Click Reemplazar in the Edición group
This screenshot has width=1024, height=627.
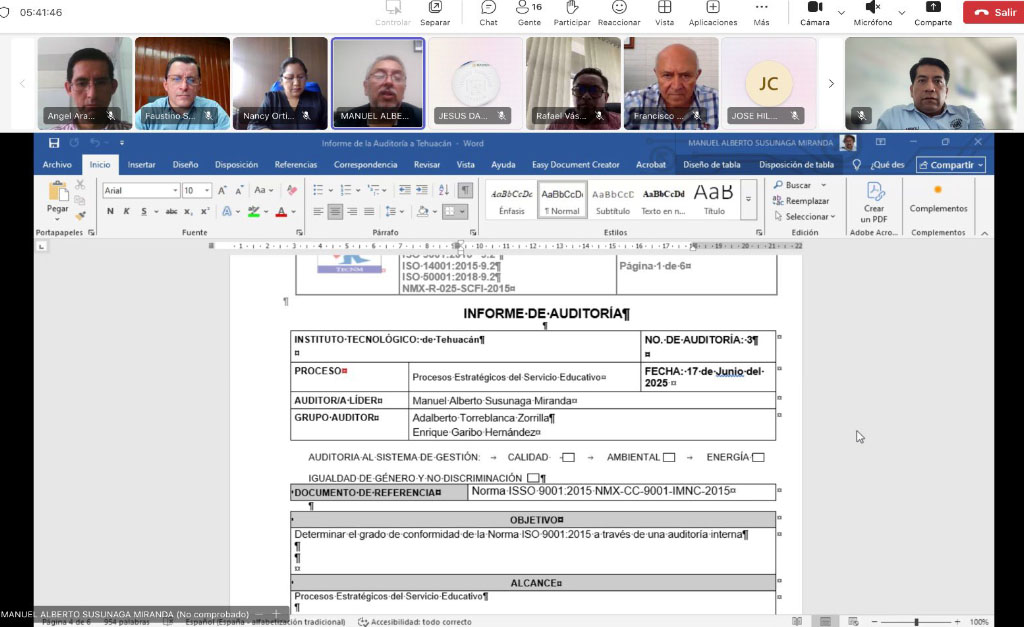tap(801, 201)
